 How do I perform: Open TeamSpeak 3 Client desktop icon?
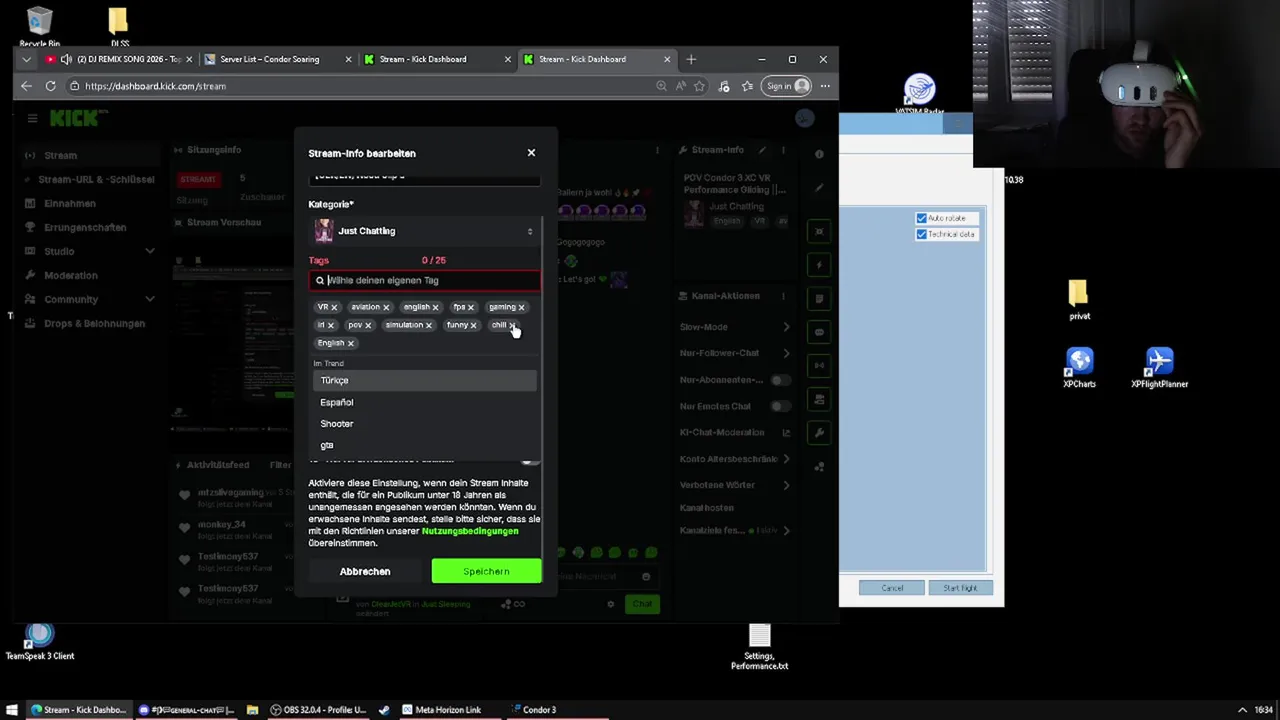tap(39, 641)
